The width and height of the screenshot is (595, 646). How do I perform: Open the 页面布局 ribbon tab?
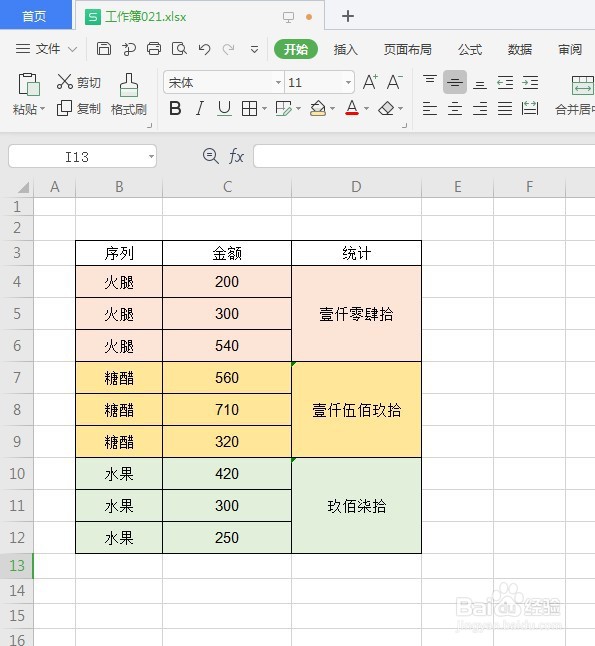tap(408, 50)
